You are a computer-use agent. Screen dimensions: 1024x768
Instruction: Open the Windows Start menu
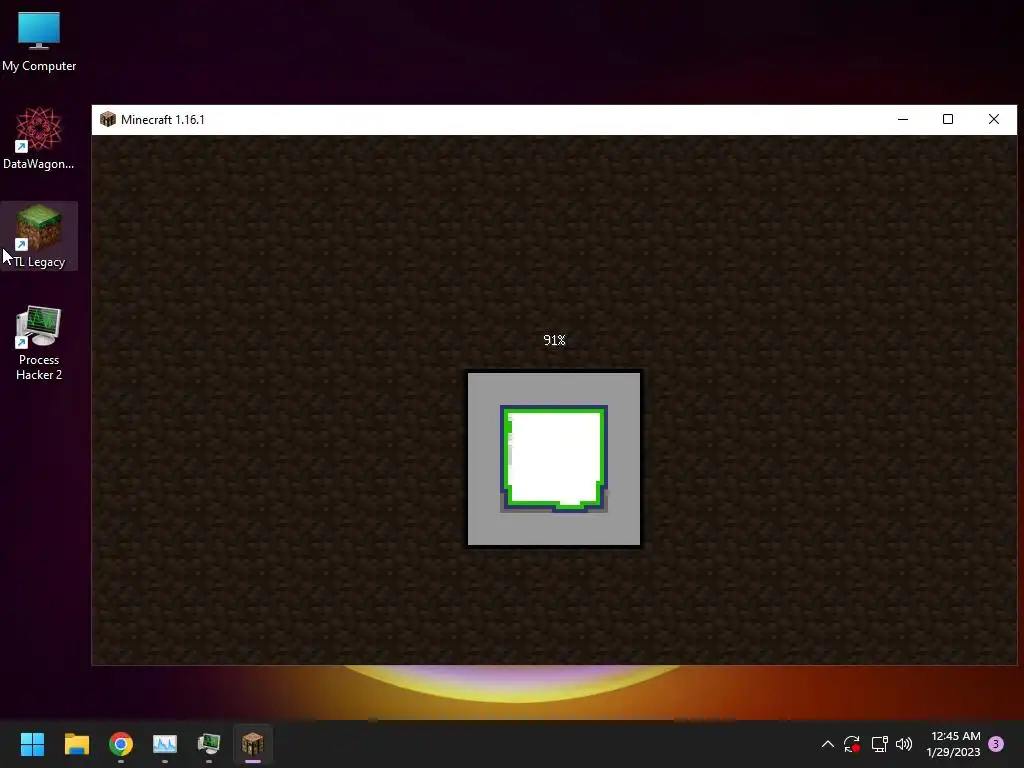(x=32, y=744)
